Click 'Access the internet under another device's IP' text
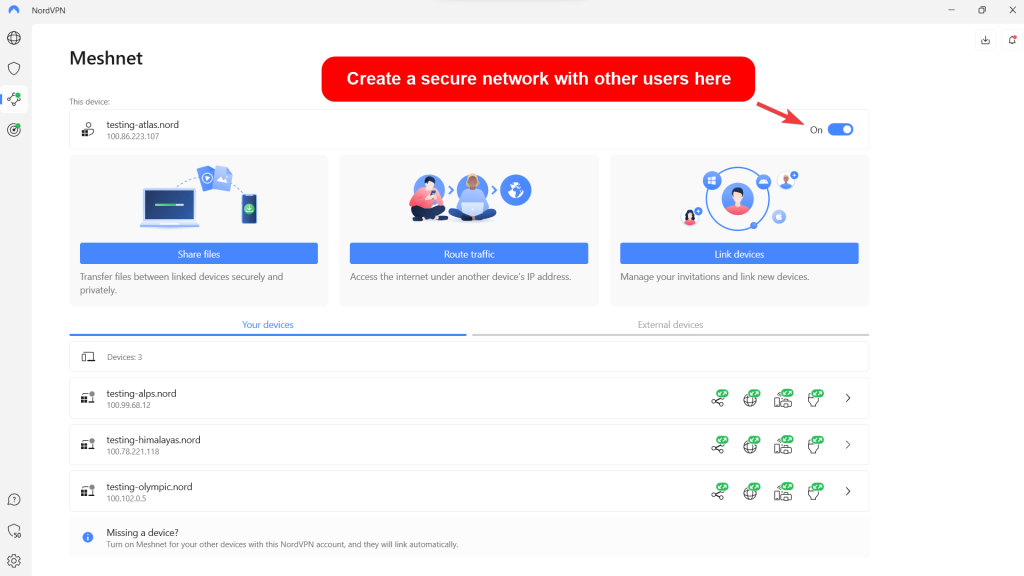The height and width of the screenshot is (576, 1024). [460, 277]
